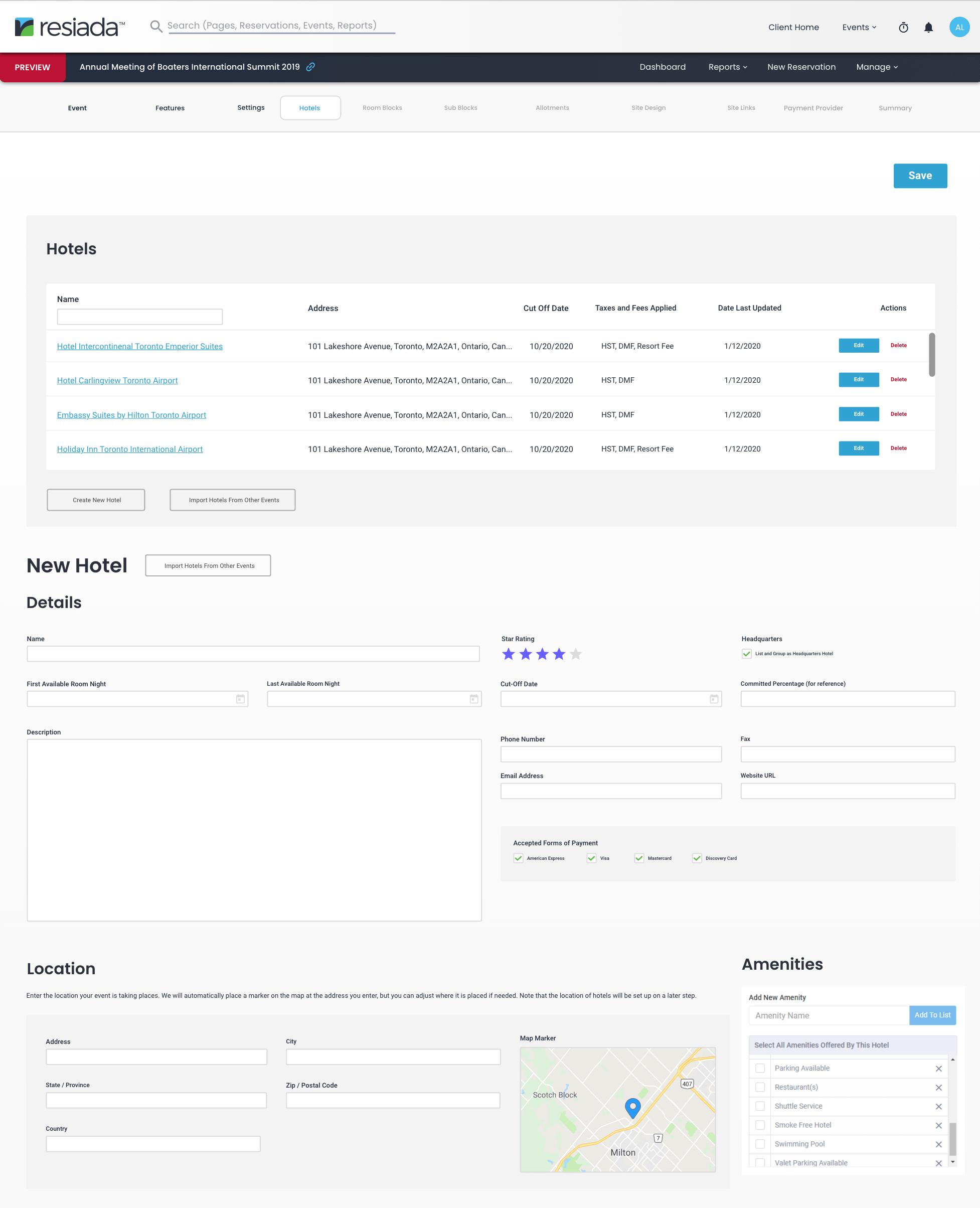Image resolution: width=980 pixels, height=1208 pixels.
Task: Click the search magnifier icon
Action: (156, 27)
